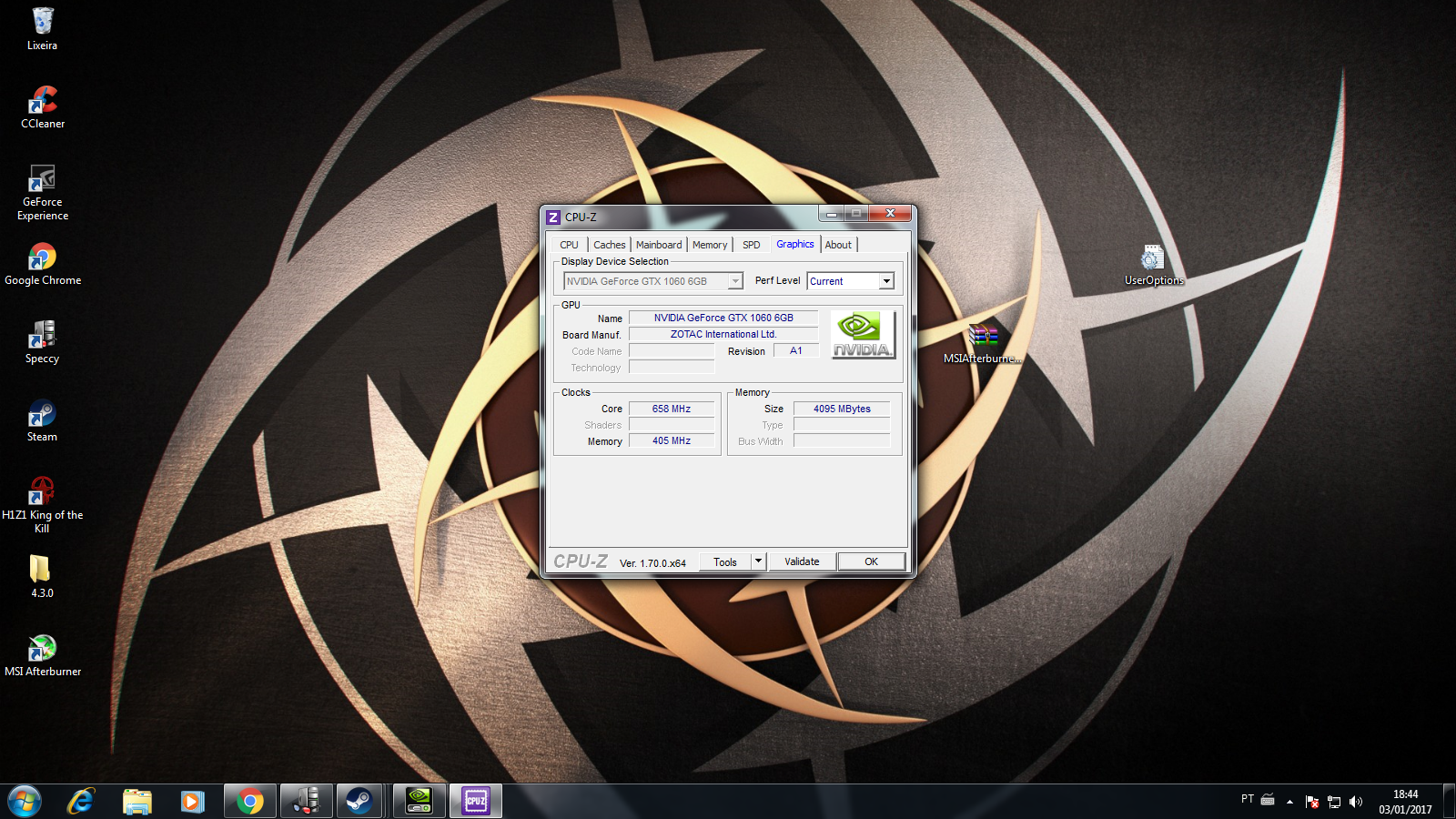This screenshot has width=1456, height=819.
Task: Open NVIDIA GeForce taskbar button
Action: [419, 802]
